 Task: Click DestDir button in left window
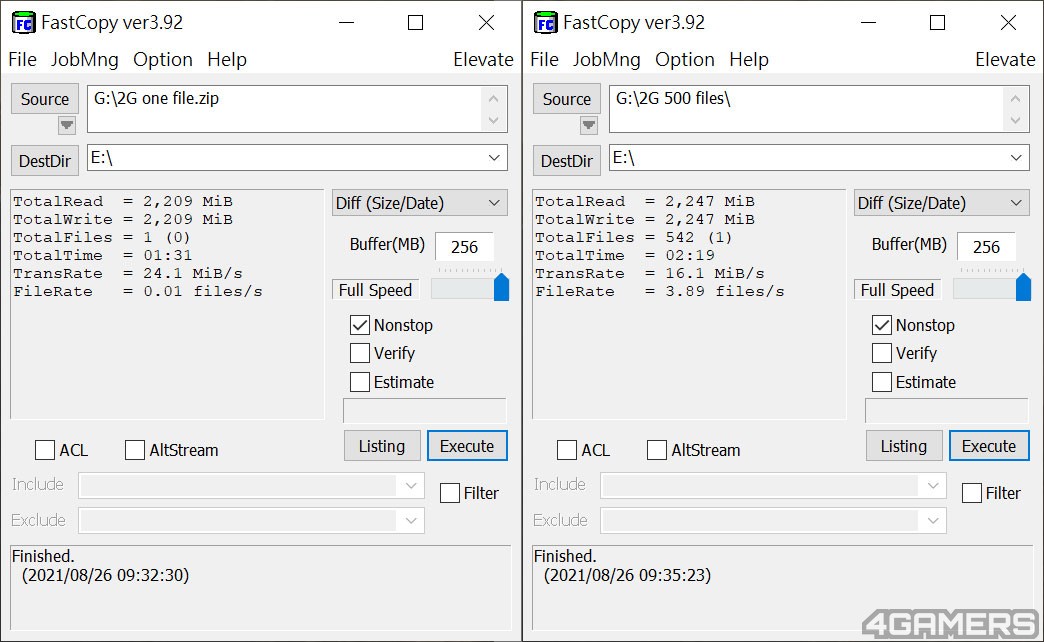[x=45, y=160]
